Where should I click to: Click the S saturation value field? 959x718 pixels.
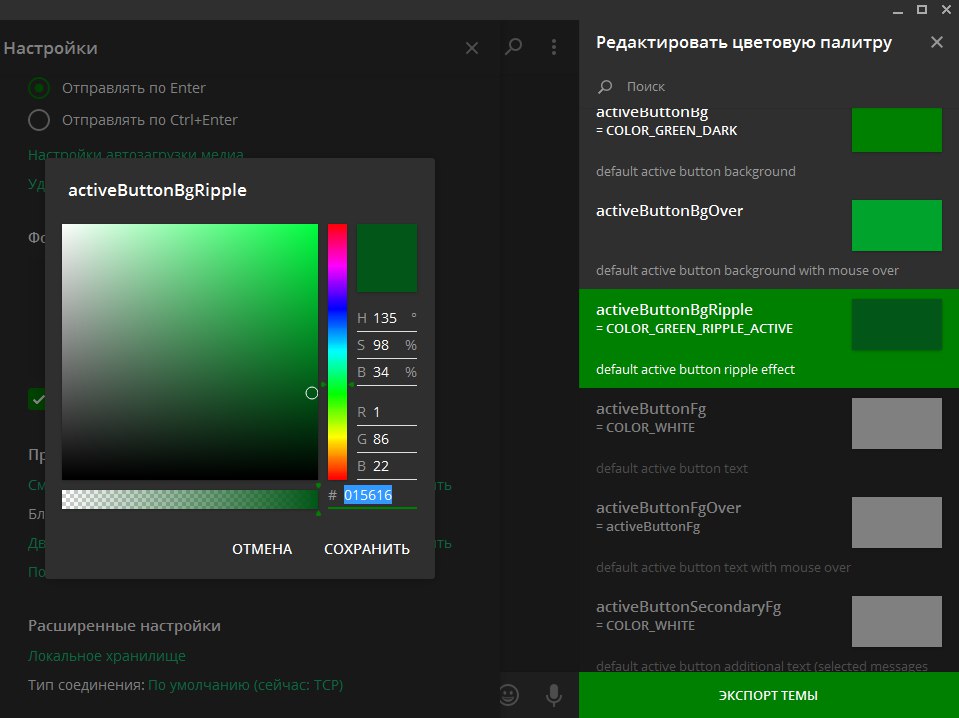(387, 345)
